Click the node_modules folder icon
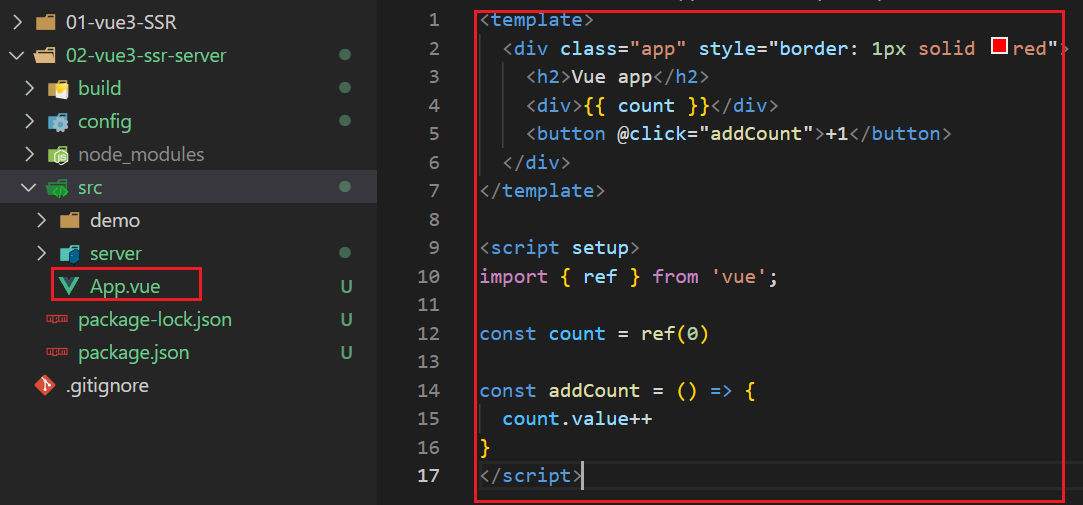Viewport: 1083px width, 505px height. click(x=58, y=155)
